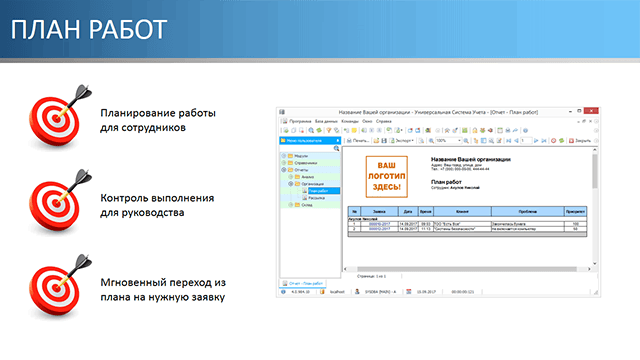The height and width of the screenshot is (360, 640).
Task: Select the Рассылка report item
Action: (x=316, y=198)
